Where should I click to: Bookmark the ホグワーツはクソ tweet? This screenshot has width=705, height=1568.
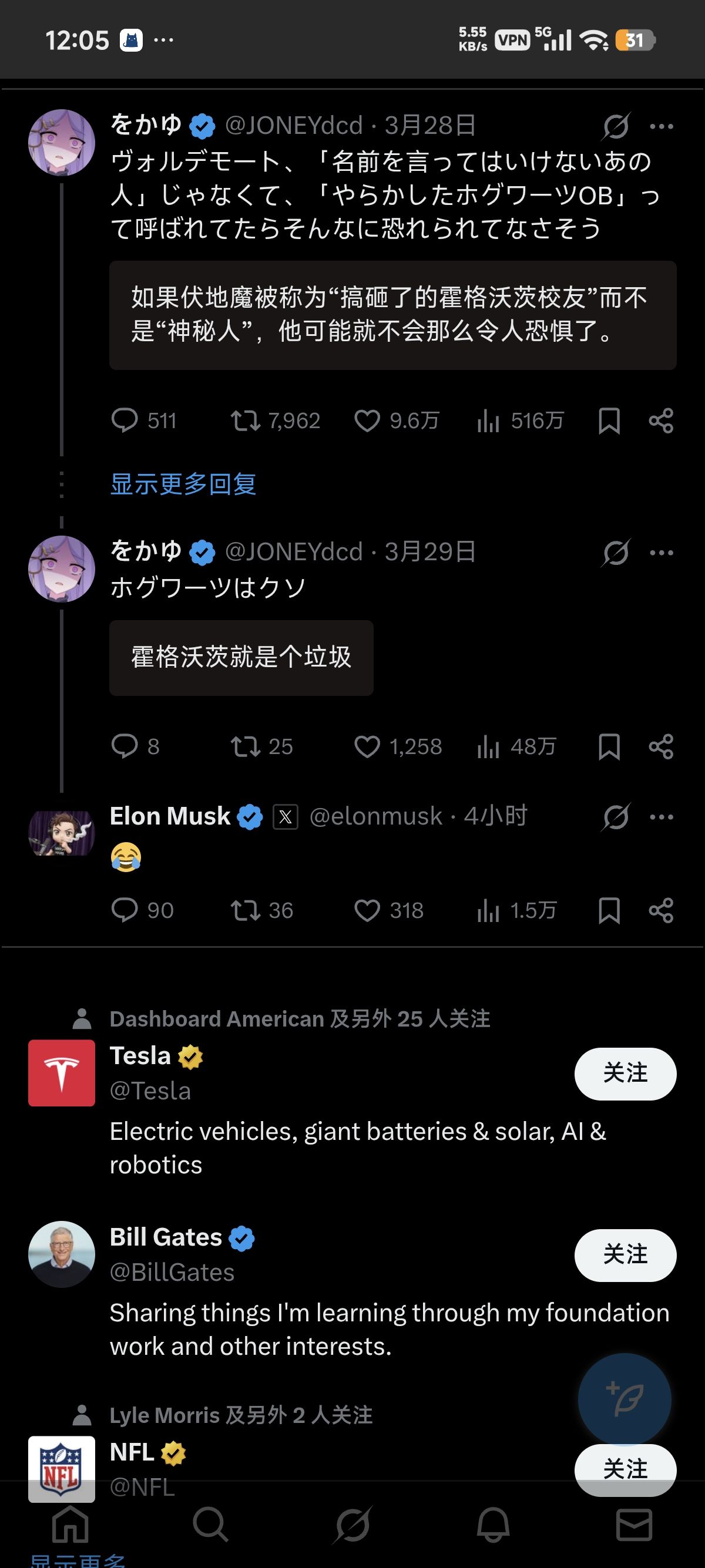(x=609, y=747)
